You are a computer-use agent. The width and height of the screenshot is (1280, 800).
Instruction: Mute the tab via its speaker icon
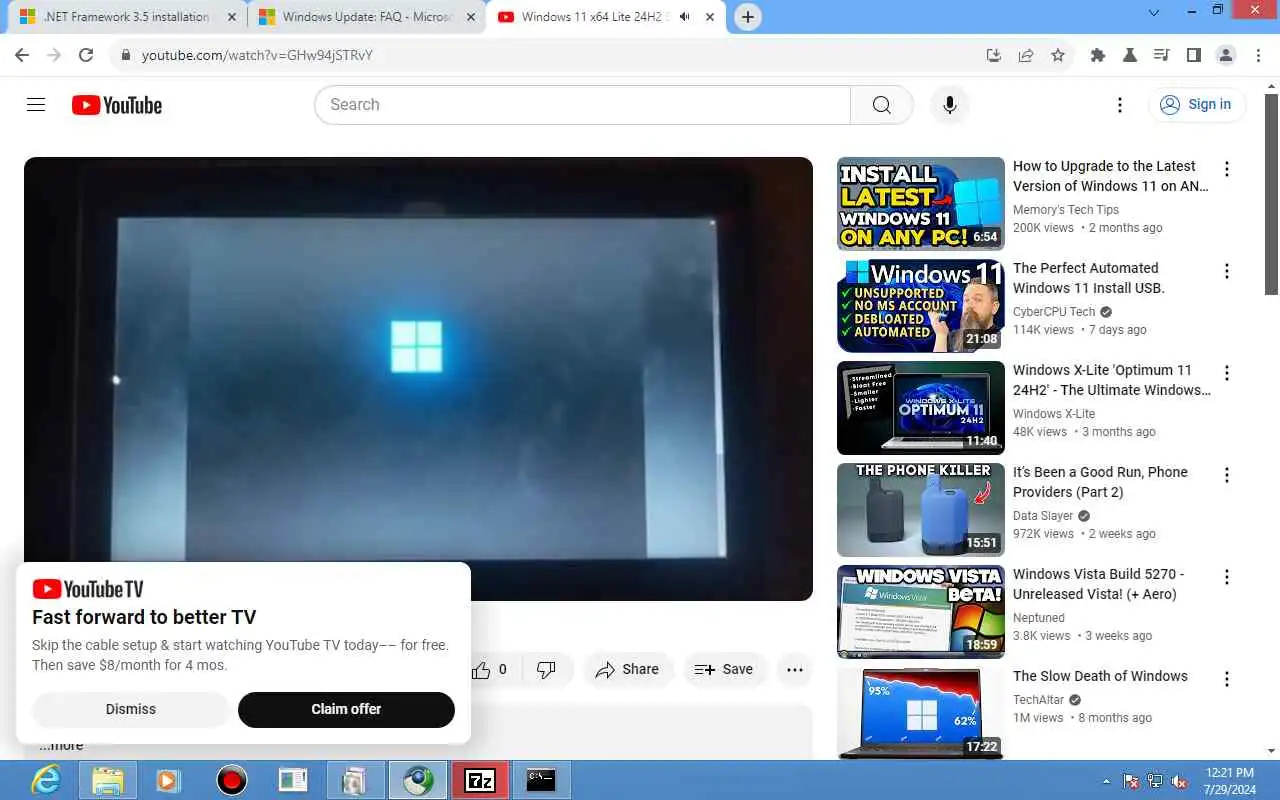click(685, 17)
